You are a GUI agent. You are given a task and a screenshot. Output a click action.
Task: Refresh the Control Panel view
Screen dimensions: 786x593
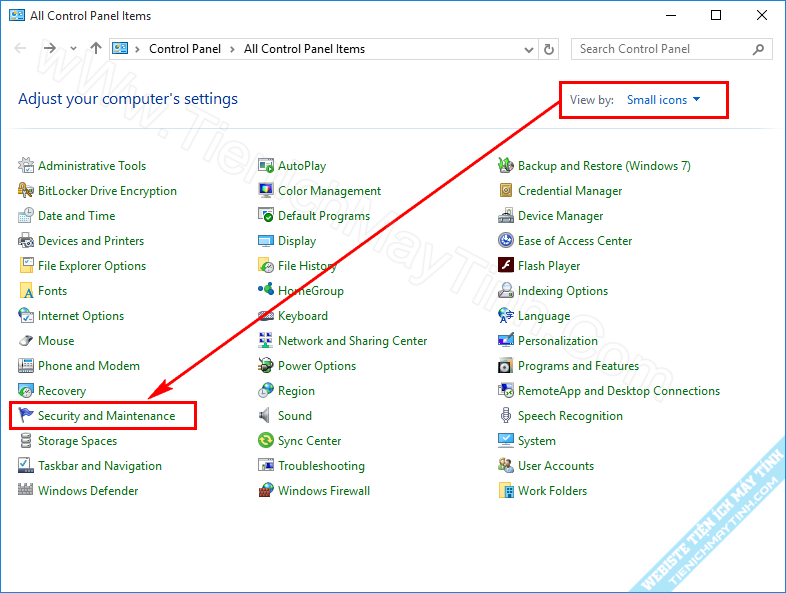pyautogui.click(x=549, y=49)
